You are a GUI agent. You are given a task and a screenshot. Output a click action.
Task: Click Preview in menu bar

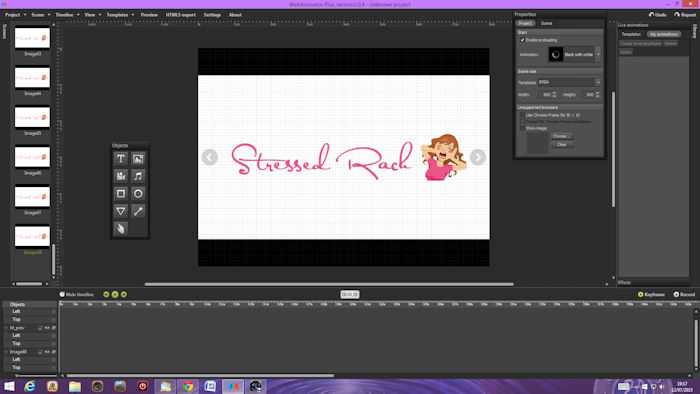point(149,15)
